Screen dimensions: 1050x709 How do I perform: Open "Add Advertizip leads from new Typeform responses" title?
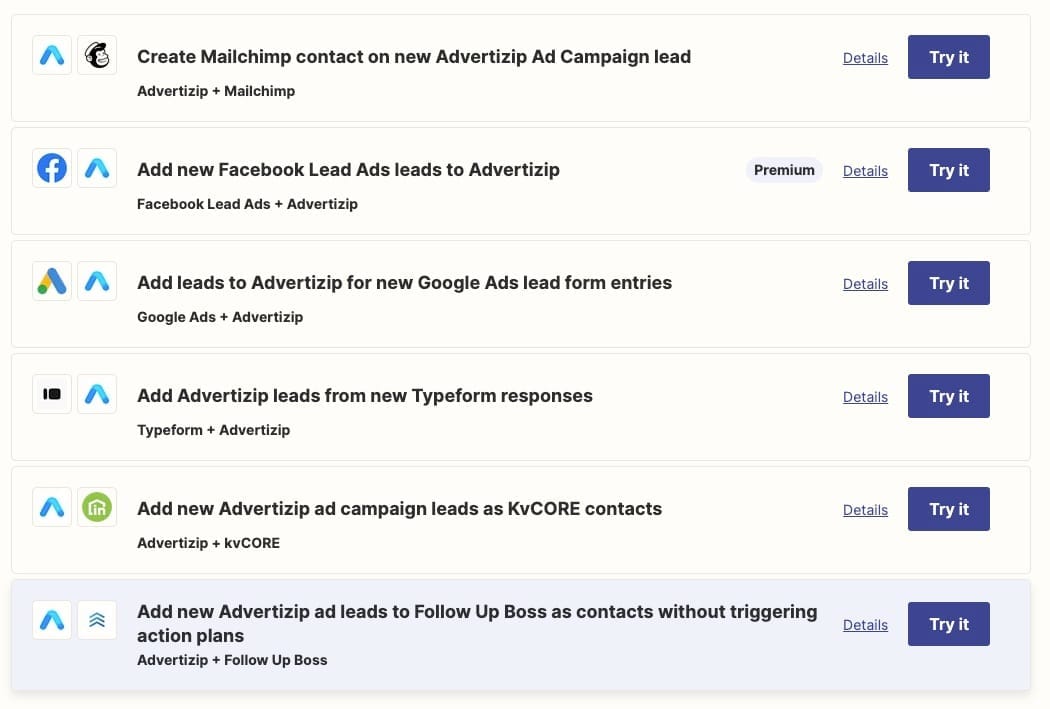[364, 396]
